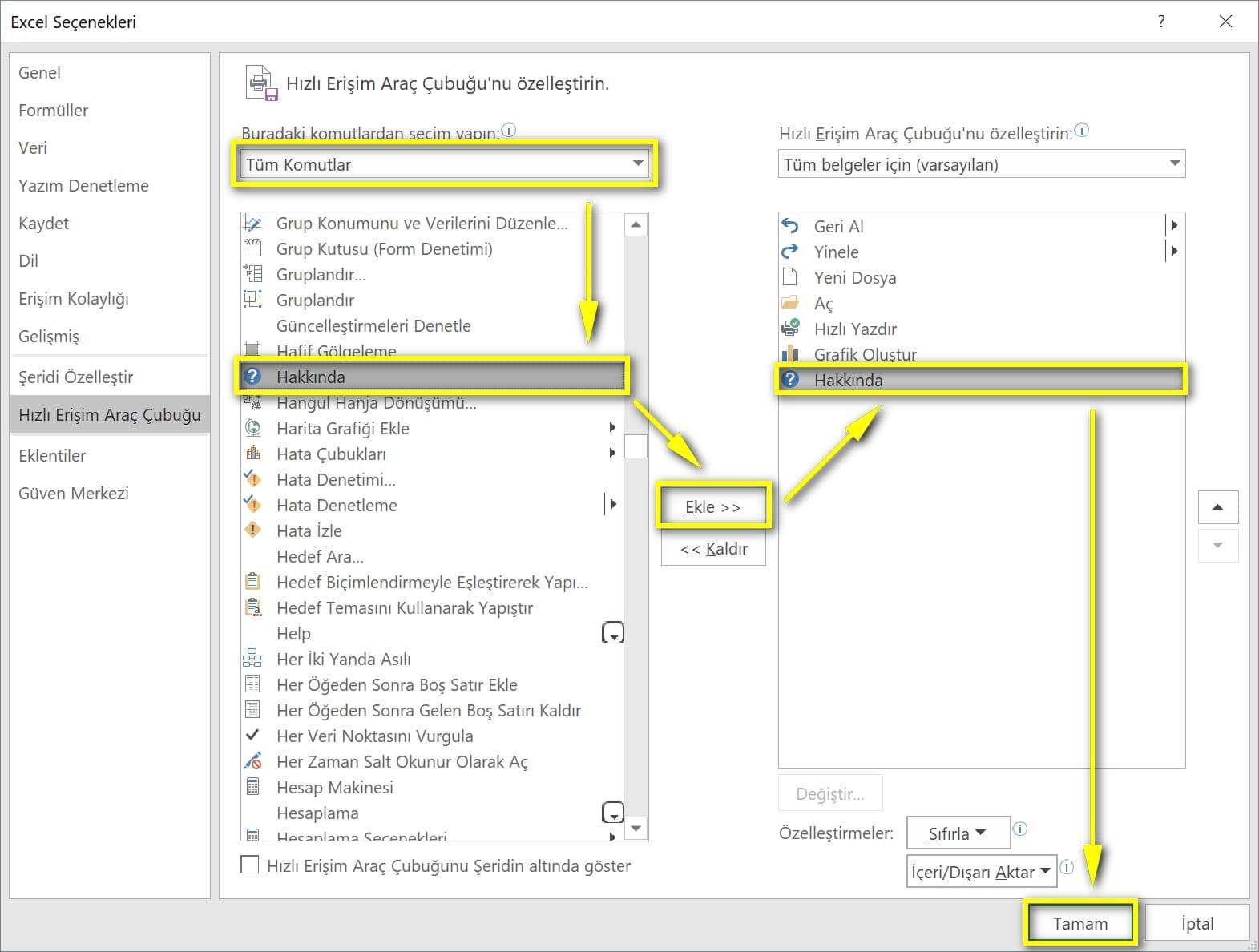
Task: Expand the Hata Çubukları submenu arrow
Action: [x=612, y=454]
